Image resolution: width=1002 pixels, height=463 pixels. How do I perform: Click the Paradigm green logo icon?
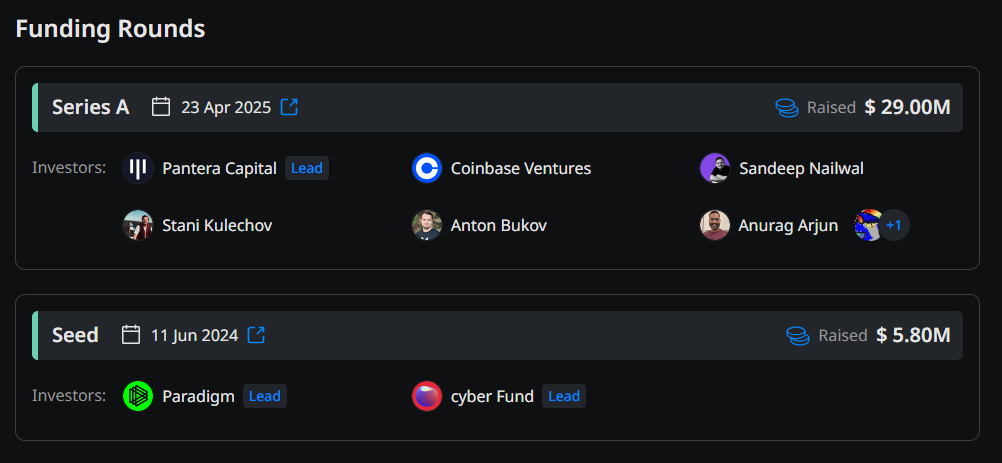tap(138, 396)
